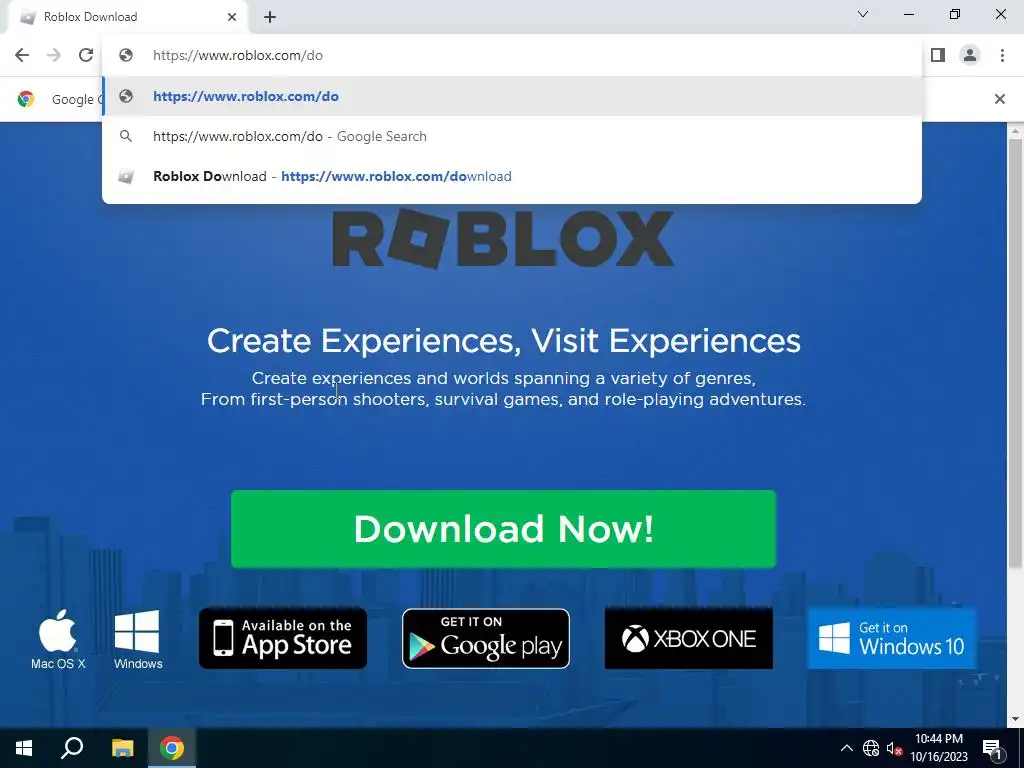Open the Available on the App Store badge
Viewport: 1024px width, 768px height.
(x=283, y=639)
